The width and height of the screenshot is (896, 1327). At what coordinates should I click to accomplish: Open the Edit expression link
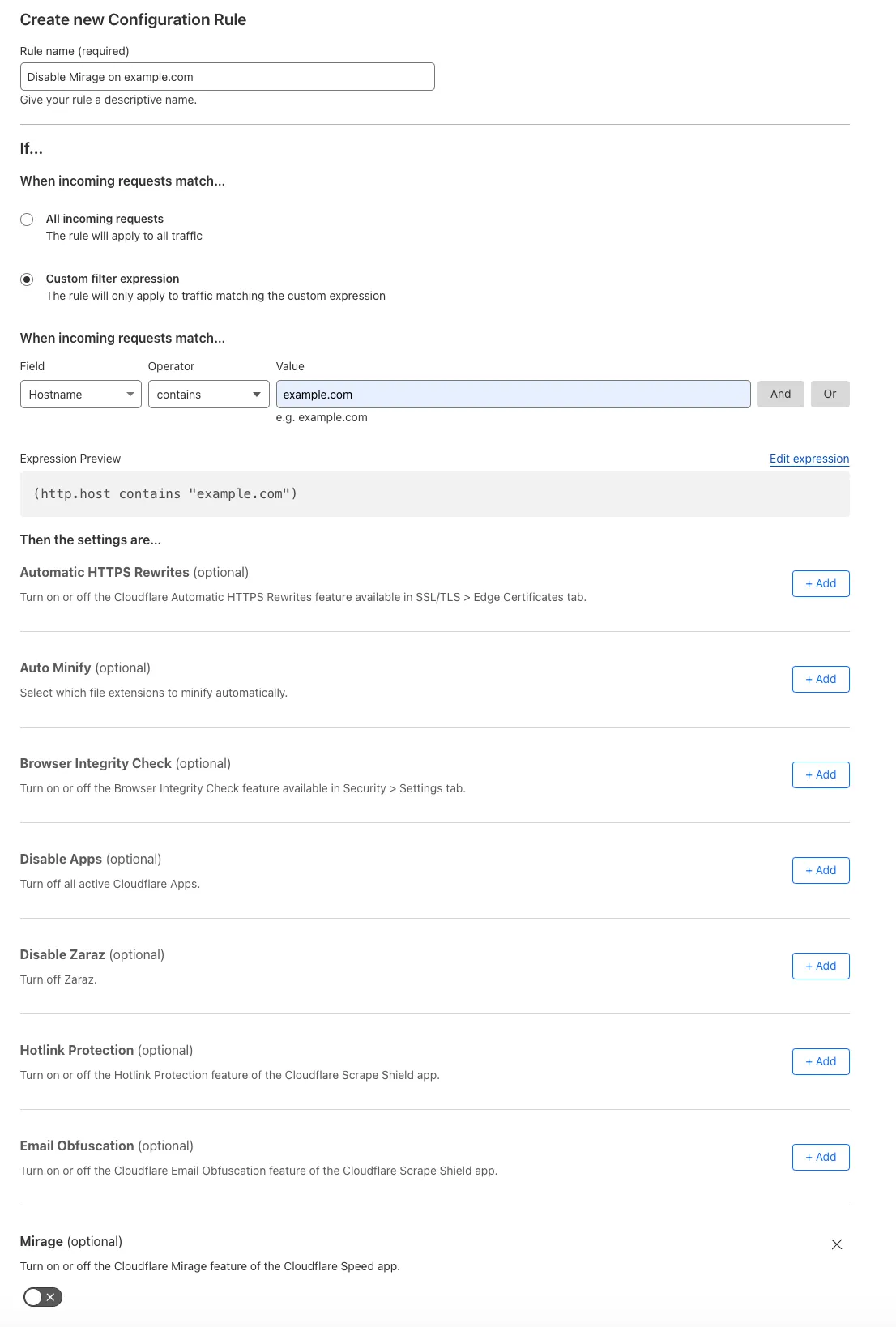coord(809,459)
